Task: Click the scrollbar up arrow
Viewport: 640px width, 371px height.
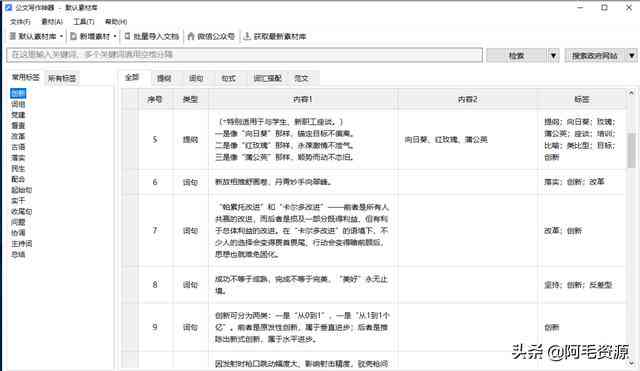Action: (x=631, y=93)
